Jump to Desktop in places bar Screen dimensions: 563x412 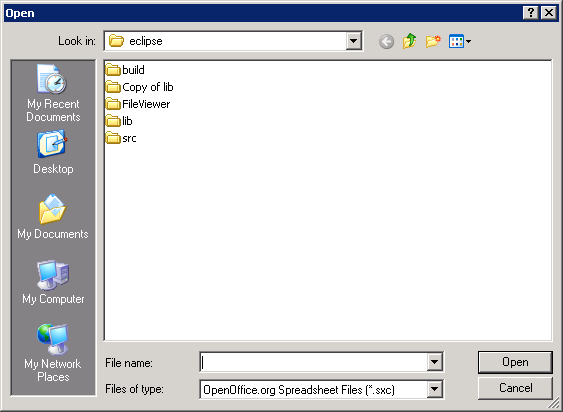[53, 153]
